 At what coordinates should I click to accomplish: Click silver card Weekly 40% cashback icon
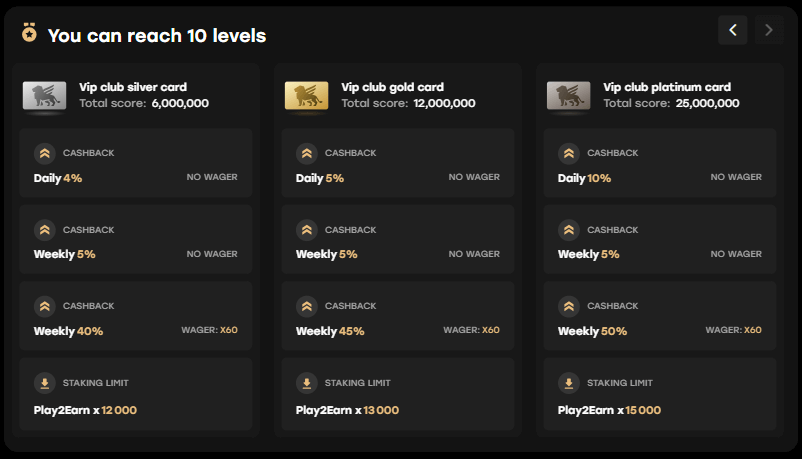point(44,306)
